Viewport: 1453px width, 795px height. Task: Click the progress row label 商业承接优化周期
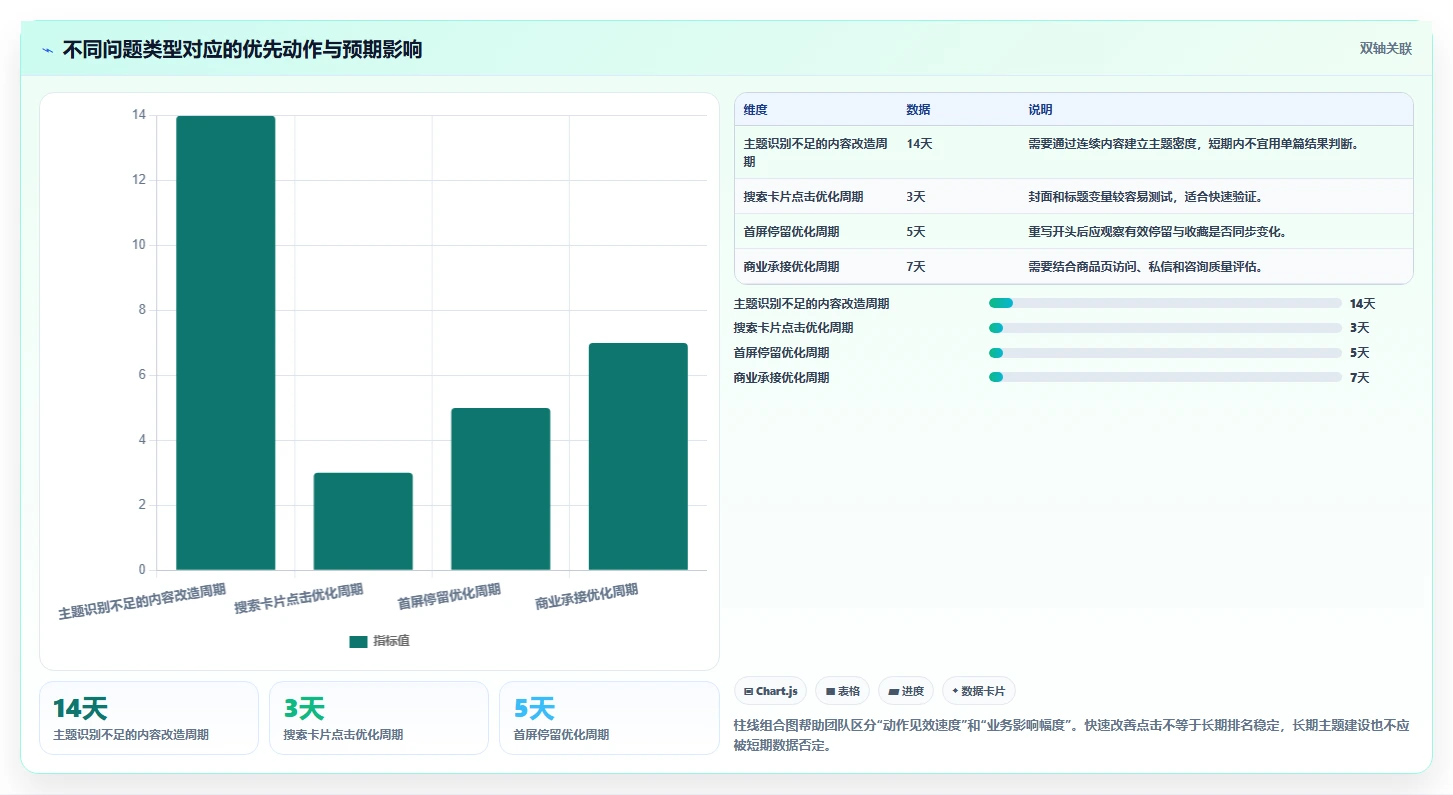tap(781, 377)
